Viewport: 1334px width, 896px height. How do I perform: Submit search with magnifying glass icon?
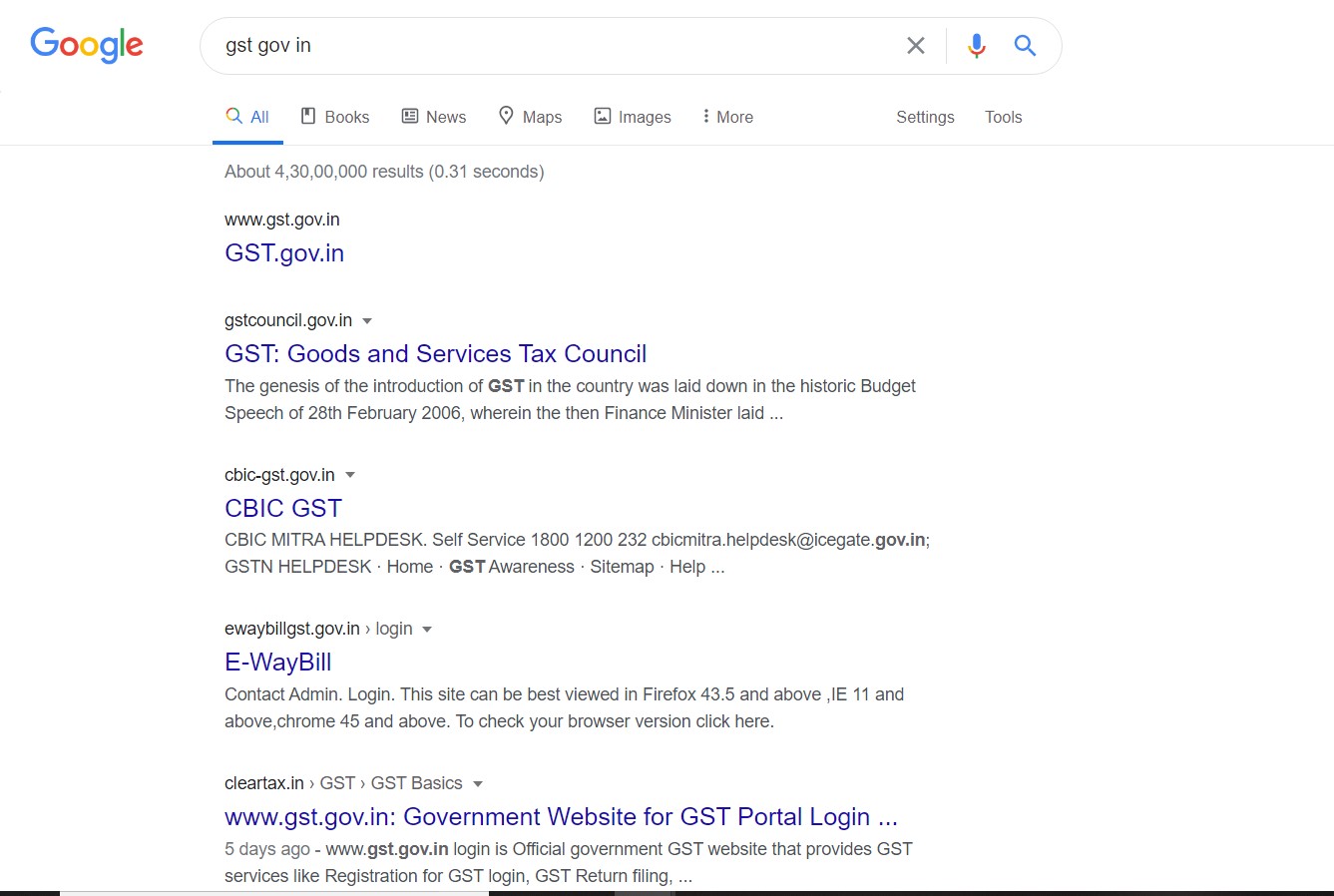[x=1025, y=45]
